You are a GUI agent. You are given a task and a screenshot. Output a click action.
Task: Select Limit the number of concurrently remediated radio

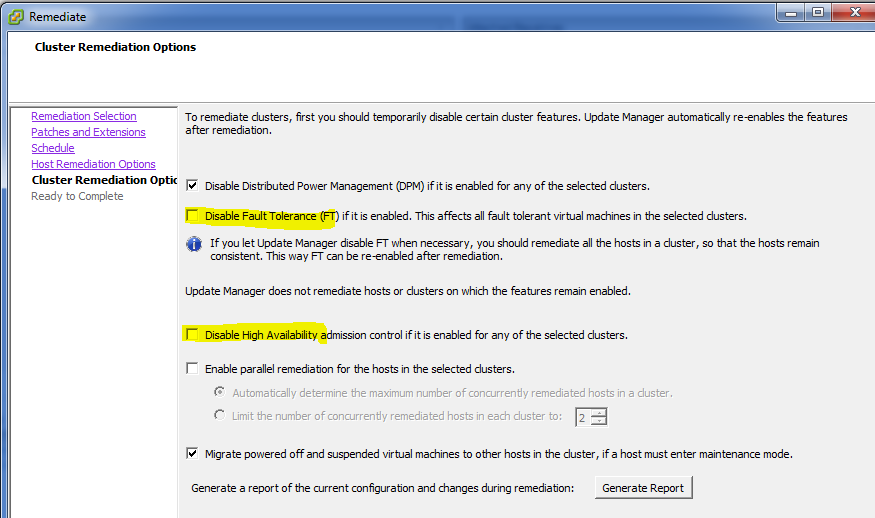point(220,415)
